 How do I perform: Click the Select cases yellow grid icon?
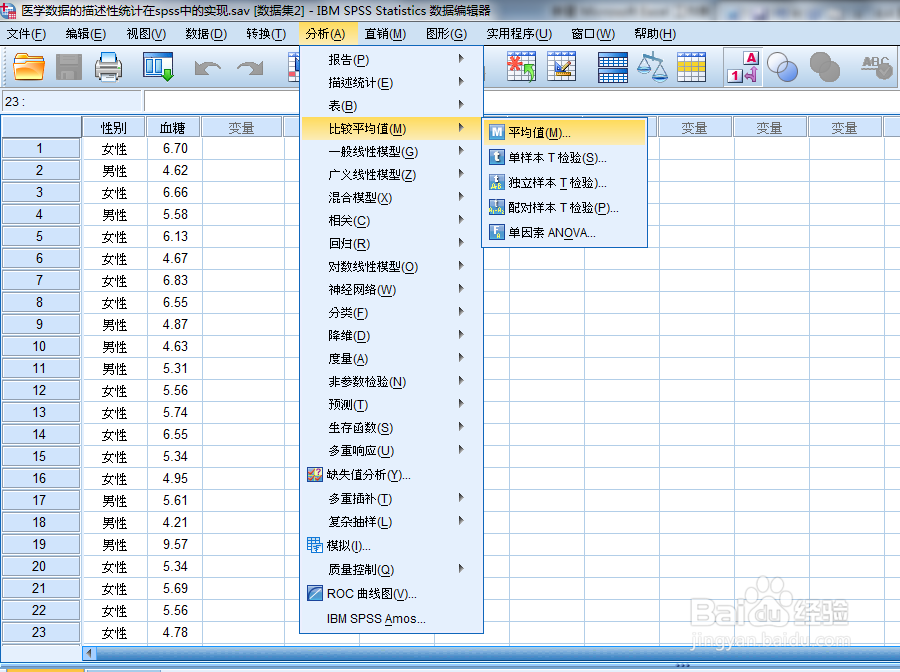[x=691, y=67]
